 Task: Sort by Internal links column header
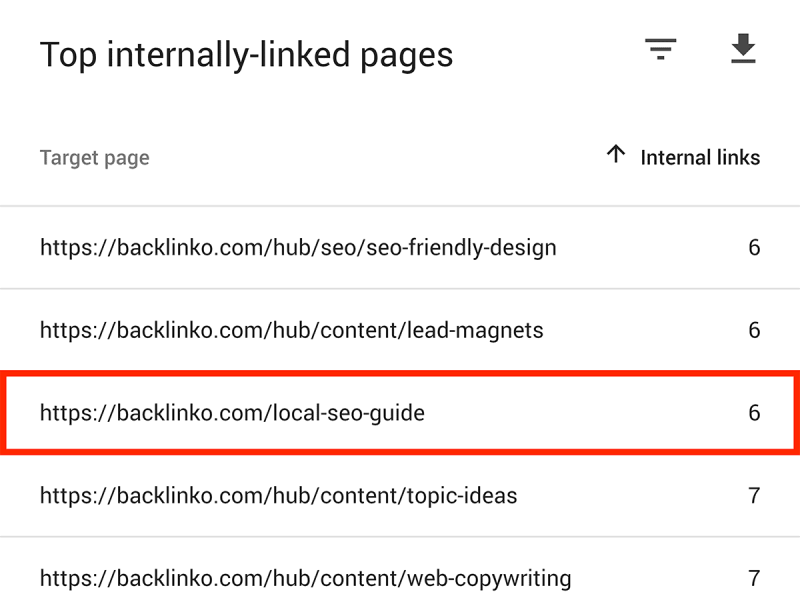pos(700,158)
